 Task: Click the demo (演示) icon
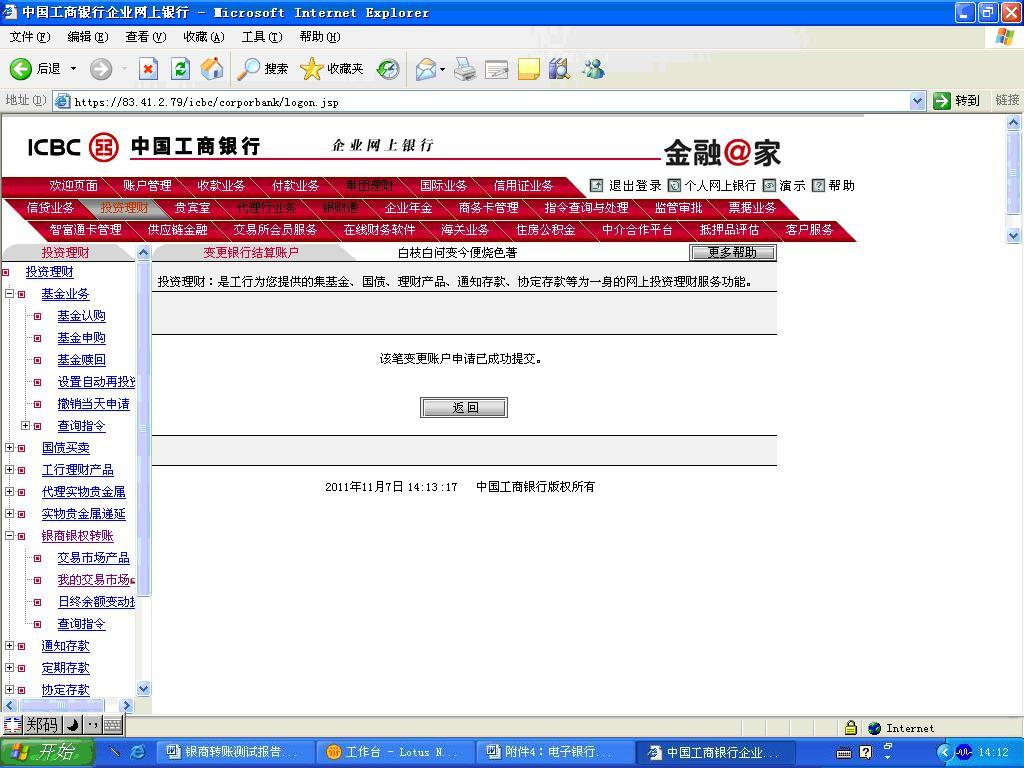pos(769,185)
